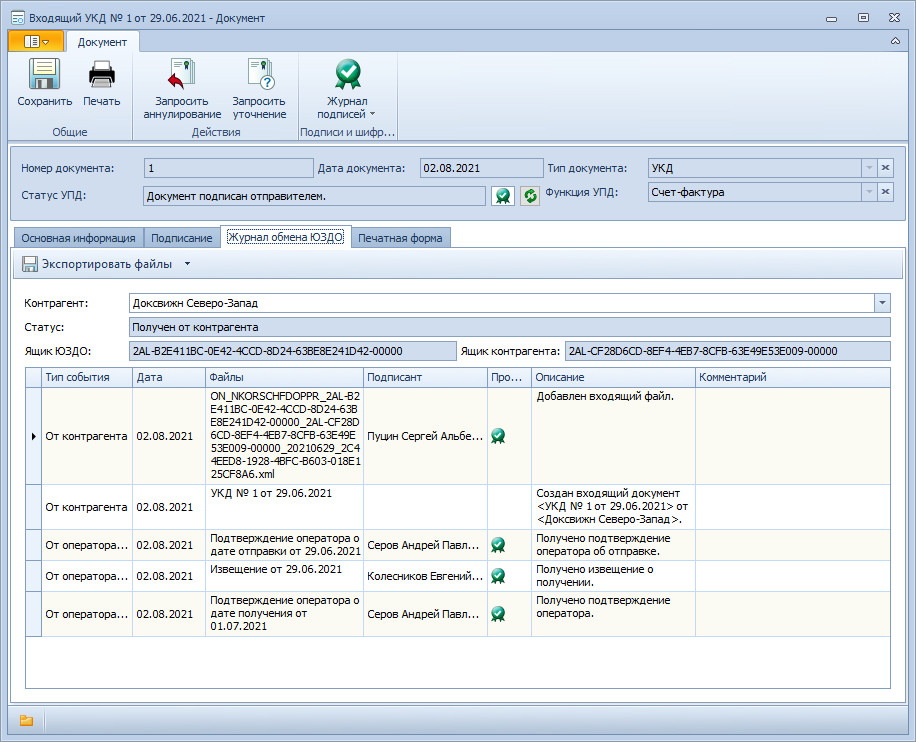
Task: Click signature check icon in Пуцин Сергей row
Action: tap(497, 436)
